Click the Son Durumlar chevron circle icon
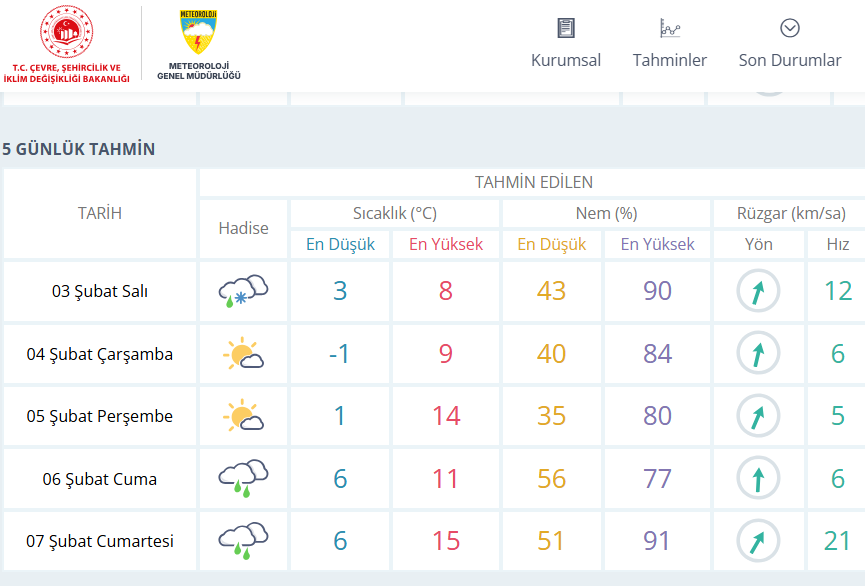This screenshot has height=586, width=865. click(x=790, y=28)
